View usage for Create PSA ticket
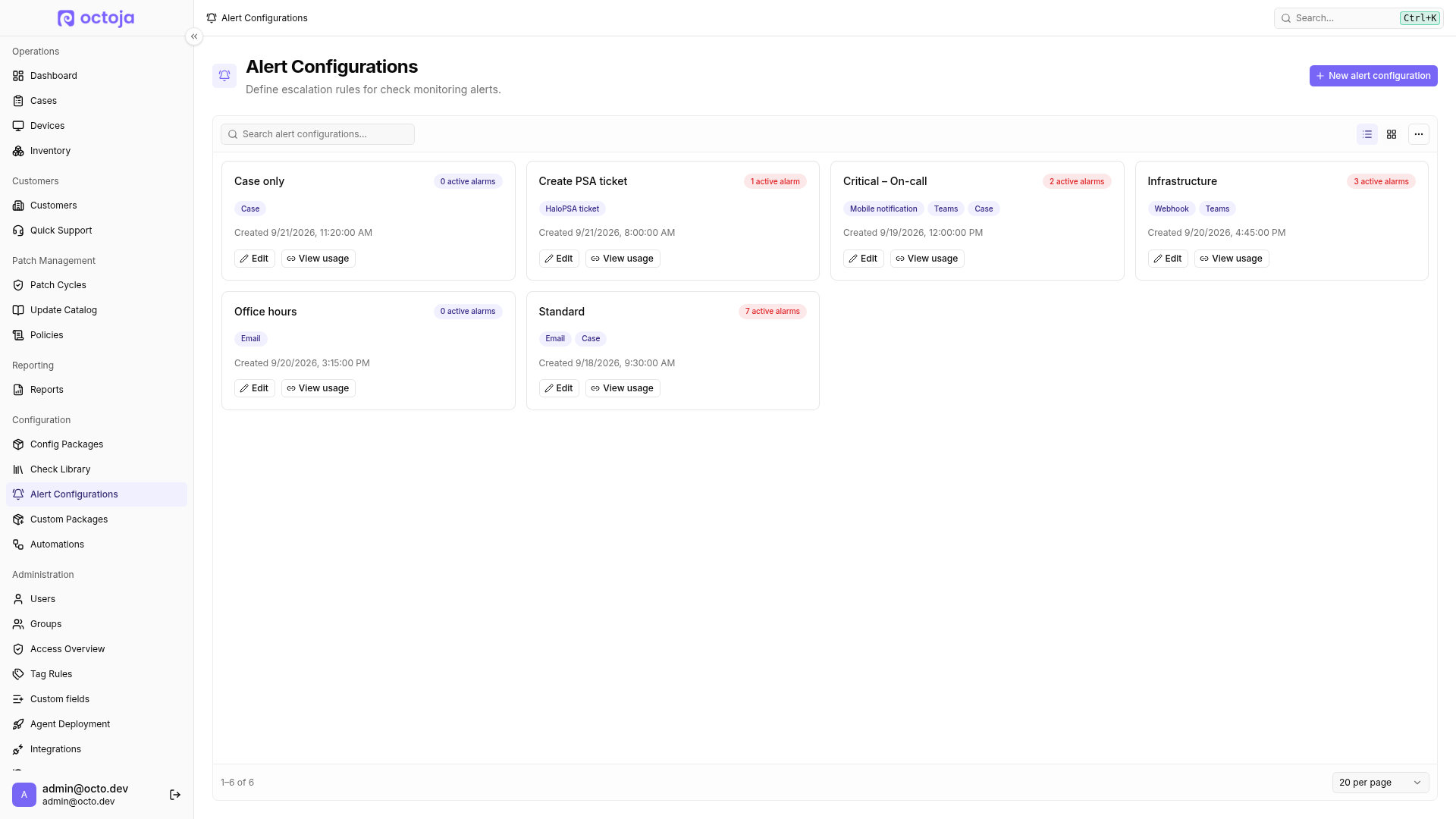 (x=623, y=259)
